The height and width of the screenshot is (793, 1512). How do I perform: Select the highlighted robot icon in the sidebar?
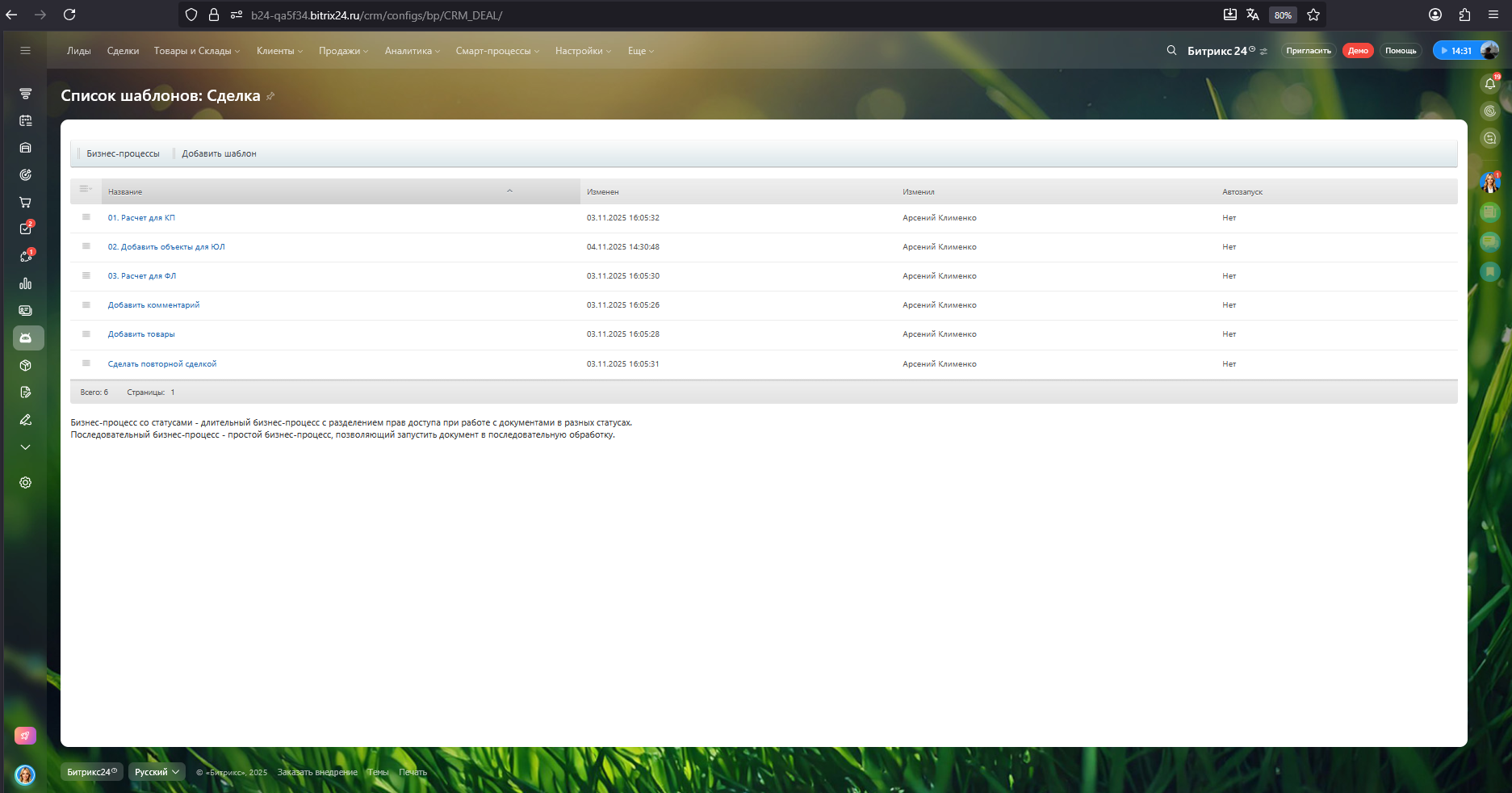(28, 338)
